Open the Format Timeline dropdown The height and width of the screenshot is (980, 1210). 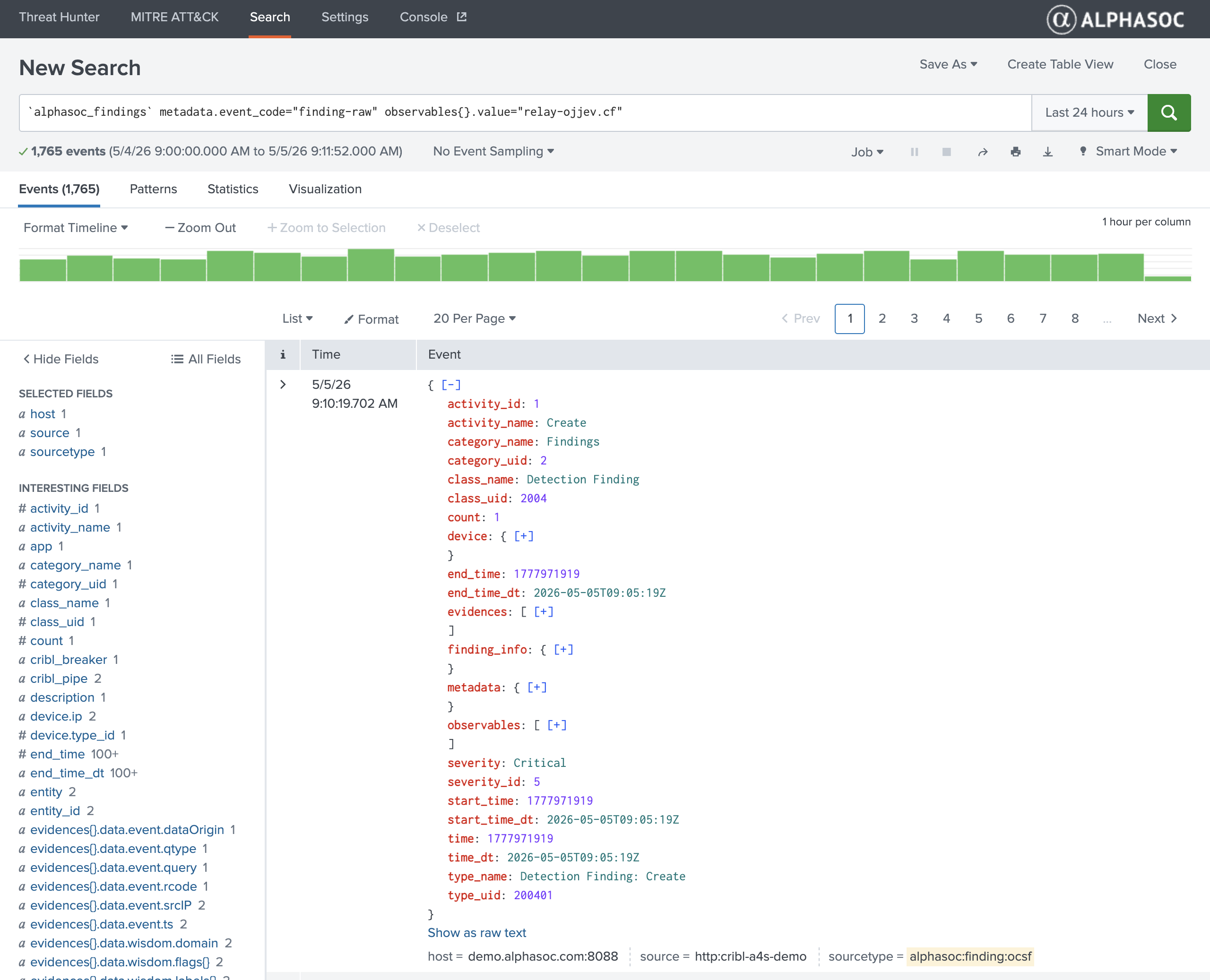pos(76,227)
